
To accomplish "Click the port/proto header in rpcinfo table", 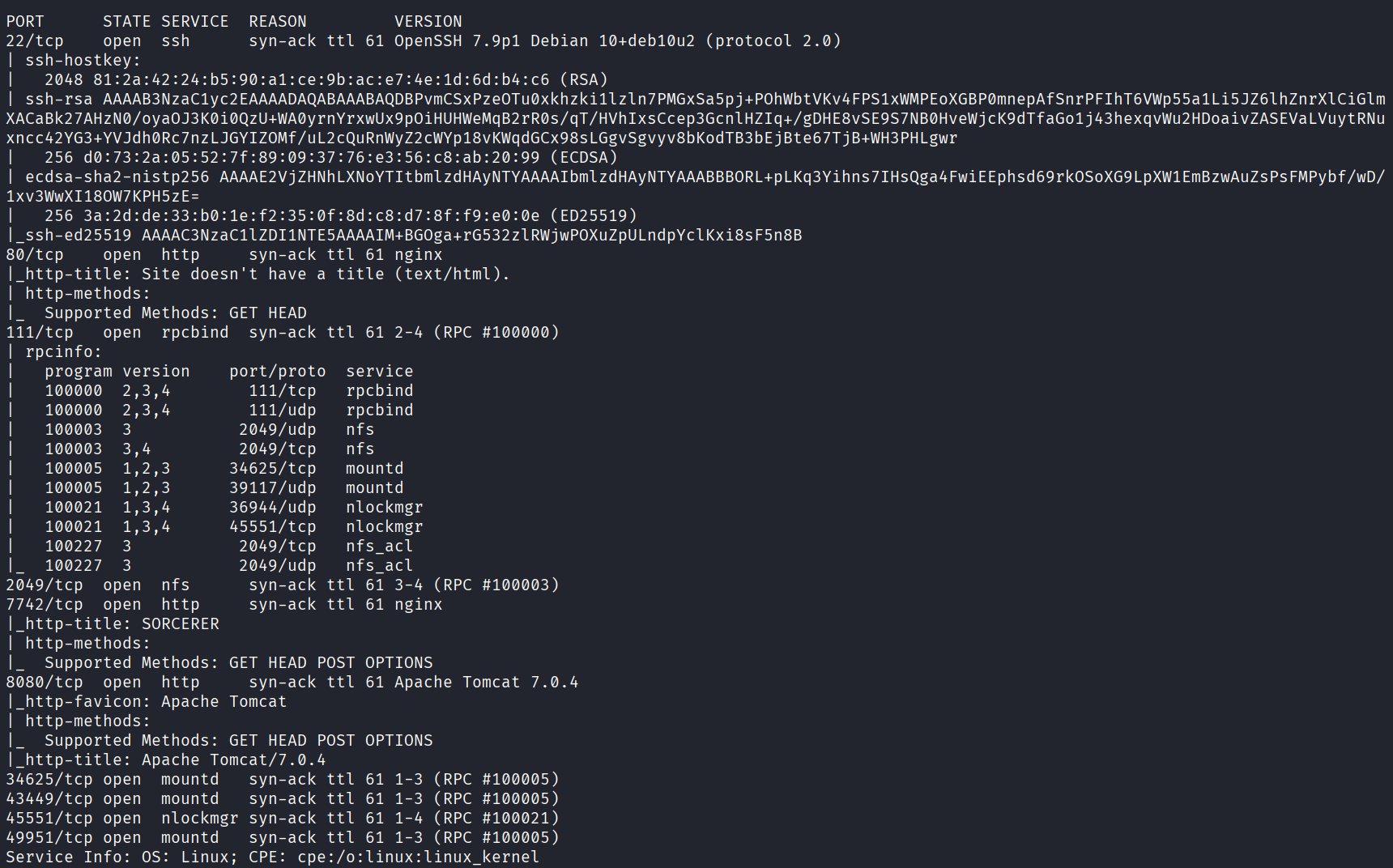I will click(277, 372).
